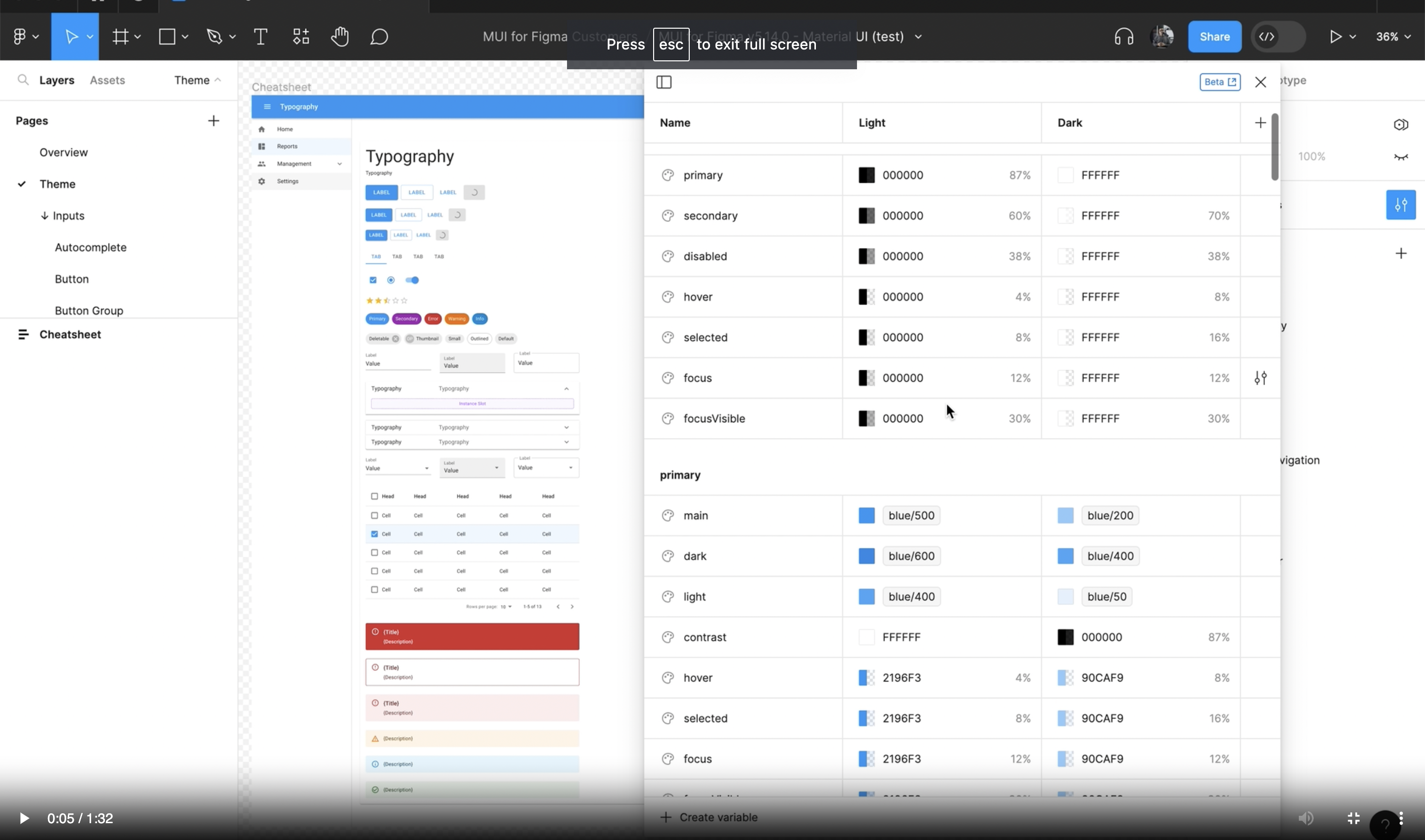Open the Material UI (test) file name dropdown

(x=917, y=36)
